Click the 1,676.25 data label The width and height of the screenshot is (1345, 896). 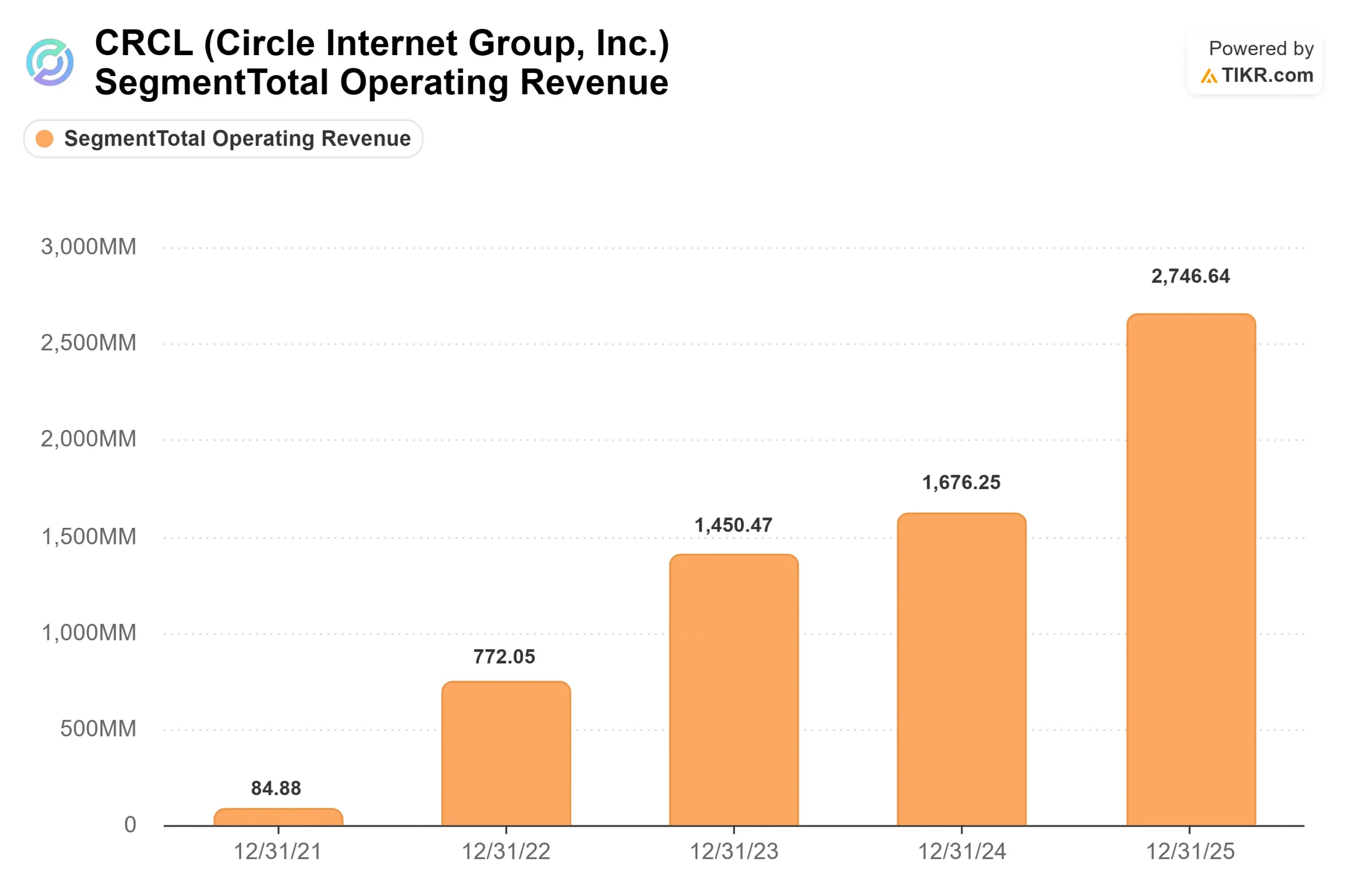tap(961, 482)
